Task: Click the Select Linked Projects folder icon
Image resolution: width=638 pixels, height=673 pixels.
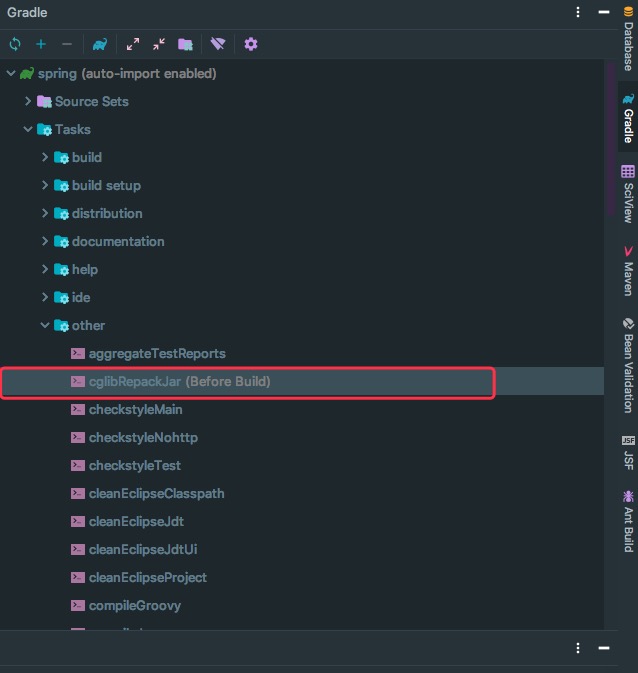Action: click(x=185, y=44)
